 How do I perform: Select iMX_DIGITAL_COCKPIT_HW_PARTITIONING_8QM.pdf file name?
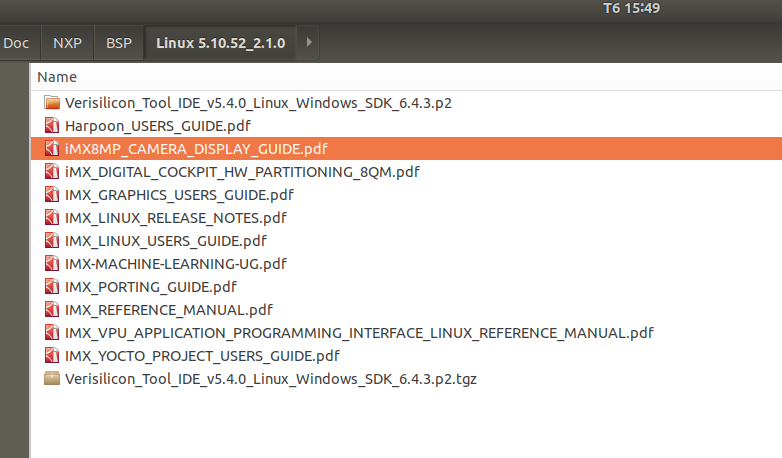[x=242, y=172]
